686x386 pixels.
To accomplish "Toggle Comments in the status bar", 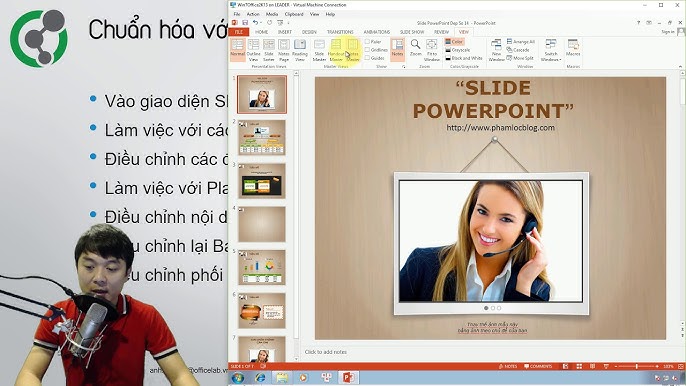I will pyautogui.click(x=538, y=366).
